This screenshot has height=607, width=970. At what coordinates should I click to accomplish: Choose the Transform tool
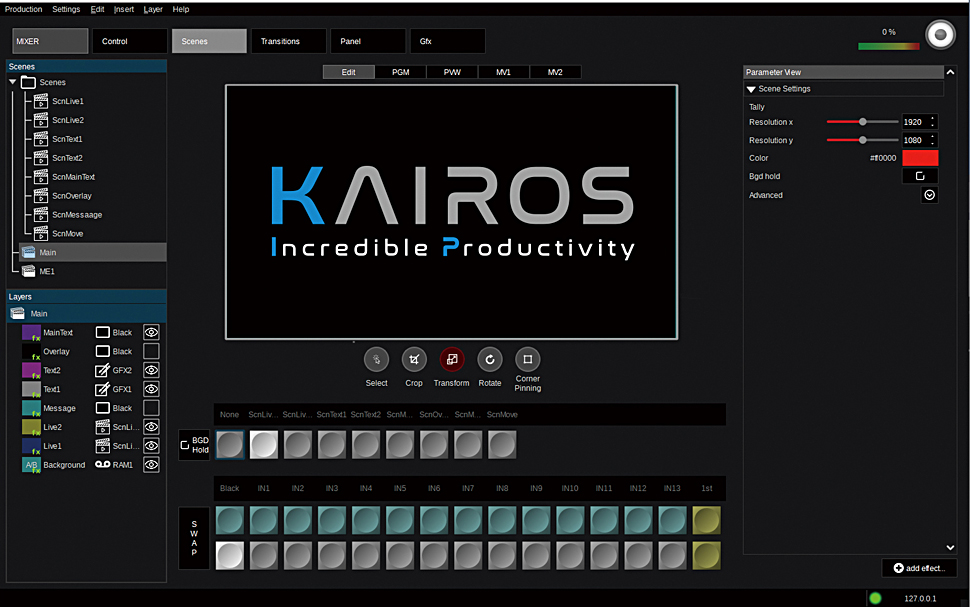point(452,359)
